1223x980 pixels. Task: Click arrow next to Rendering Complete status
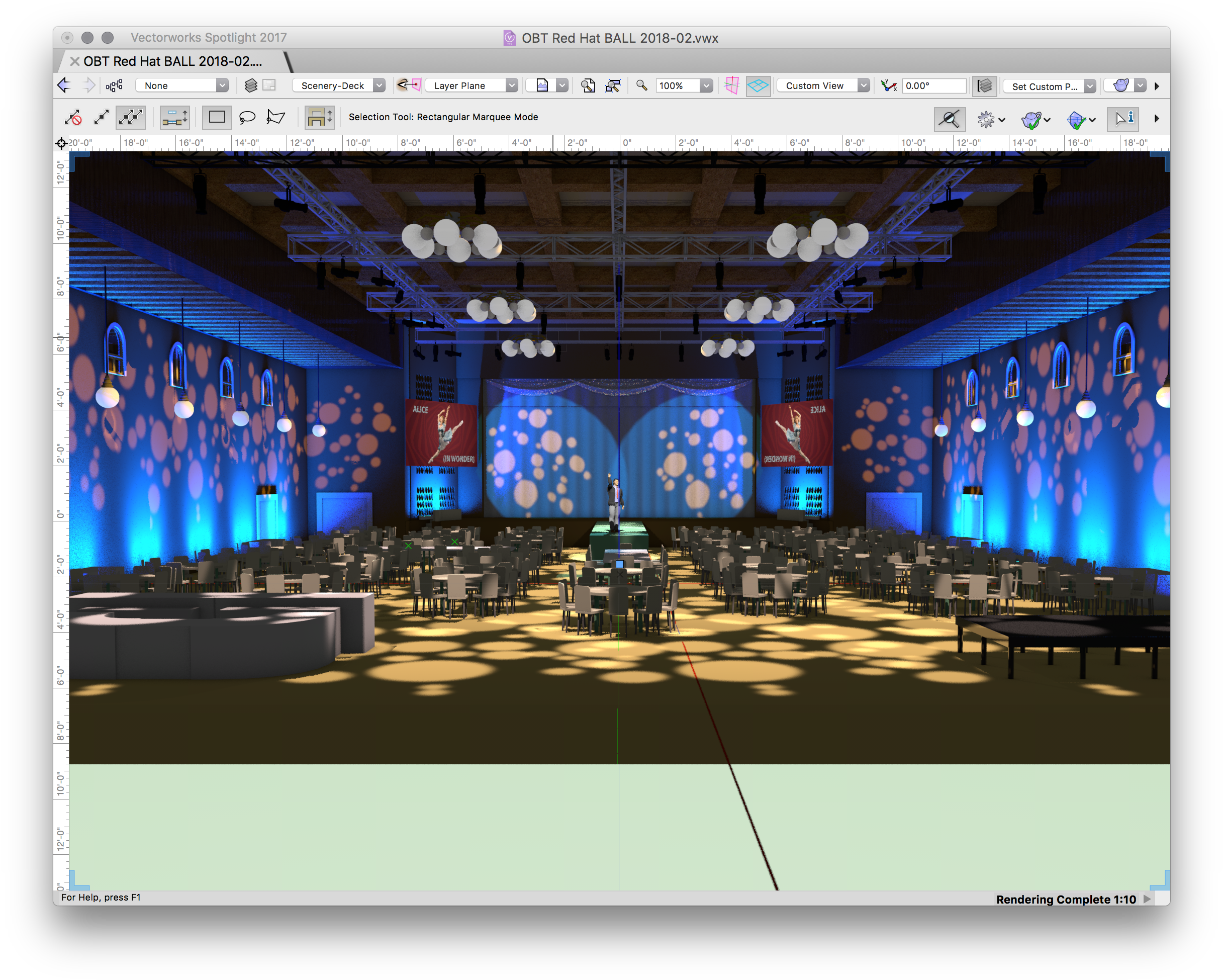(1147, 899)
